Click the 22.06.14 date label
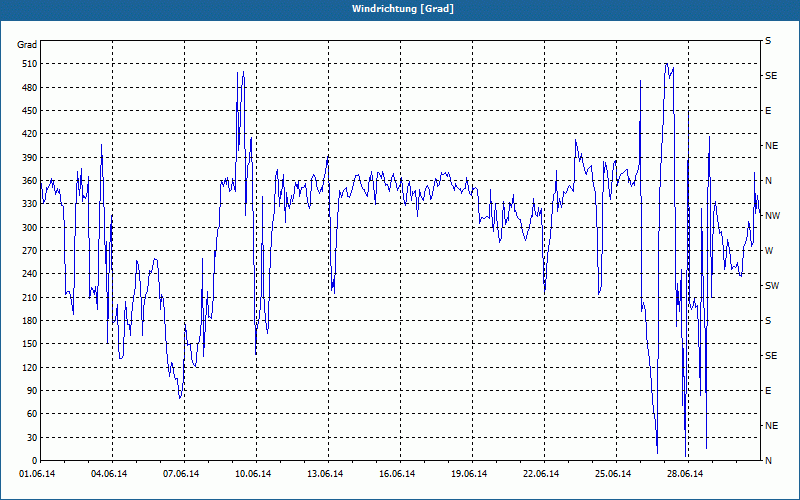 pyautogui.click(x=541, y=474)
